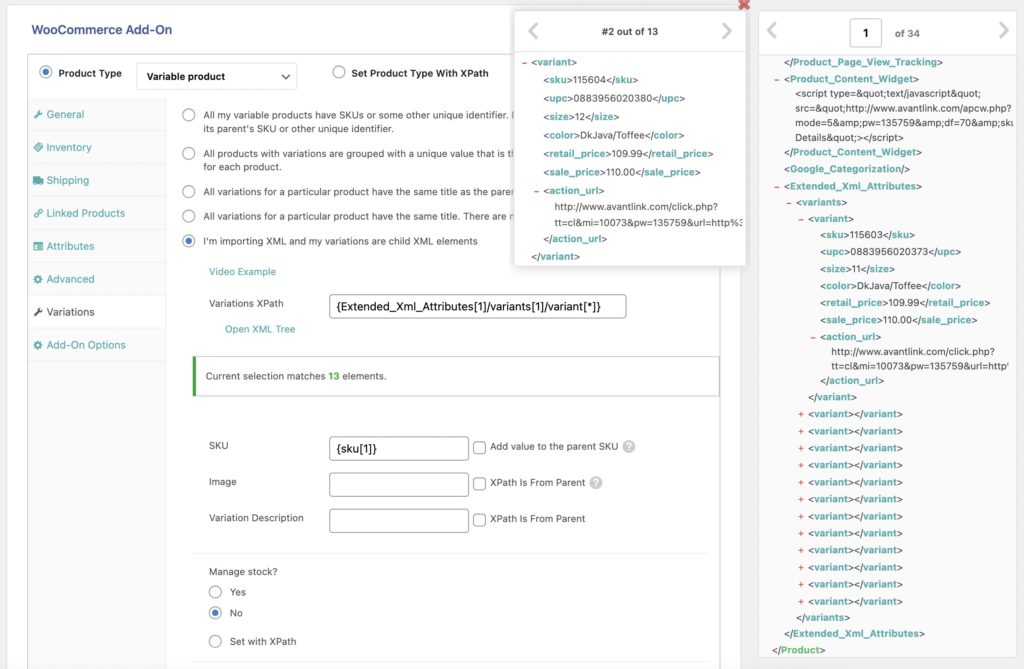This screenshot has height=669, width=1024.
Task: Open the Variable product dropdown
Action: 216,76
